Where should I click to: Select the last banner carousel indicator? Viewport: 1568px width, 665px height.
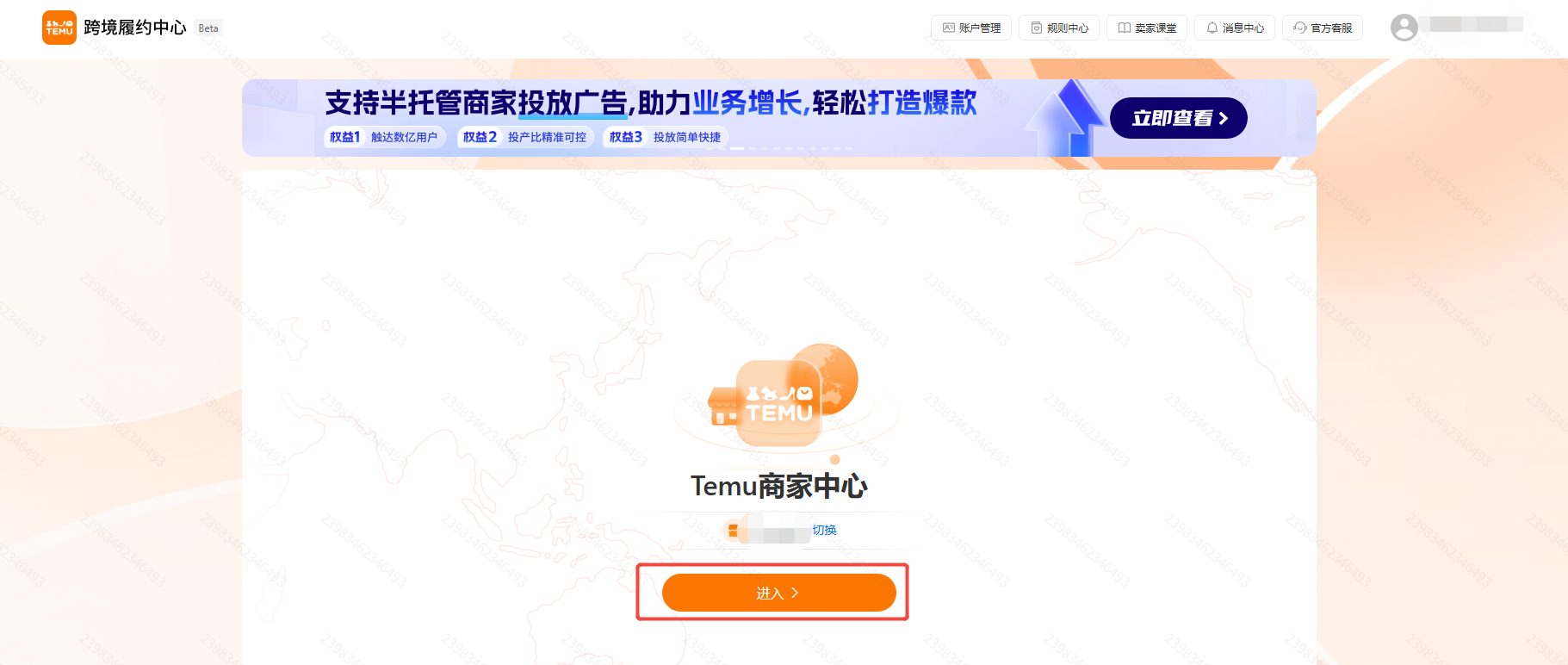pos(848,148)
